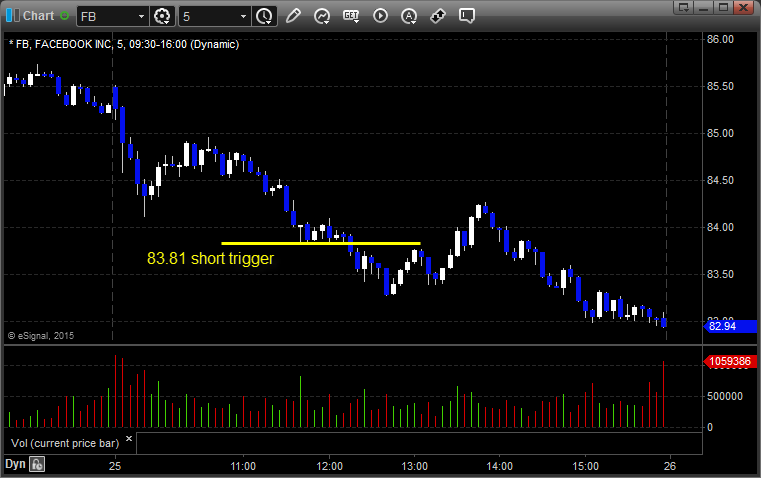This screenshot has height=478, width=761.
Task: Click the speech bubble comment icon
Action: (x=466, y=16)
